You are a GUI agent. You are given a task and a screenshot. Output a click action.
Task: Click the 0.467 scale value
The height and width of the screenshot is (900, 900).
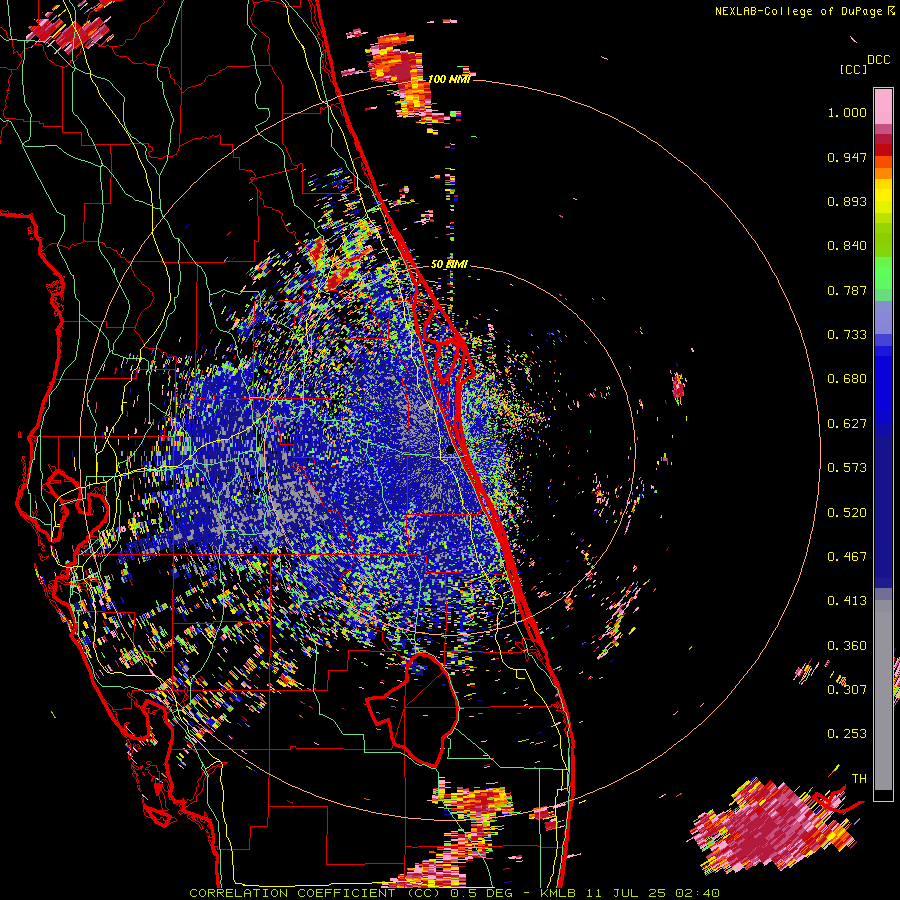[847, 557]
